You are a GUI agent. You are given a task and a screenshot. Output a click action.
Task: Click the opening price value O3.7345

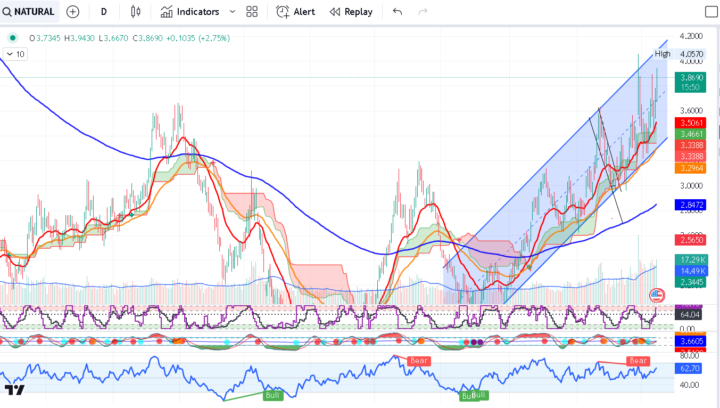pos(45,38)
